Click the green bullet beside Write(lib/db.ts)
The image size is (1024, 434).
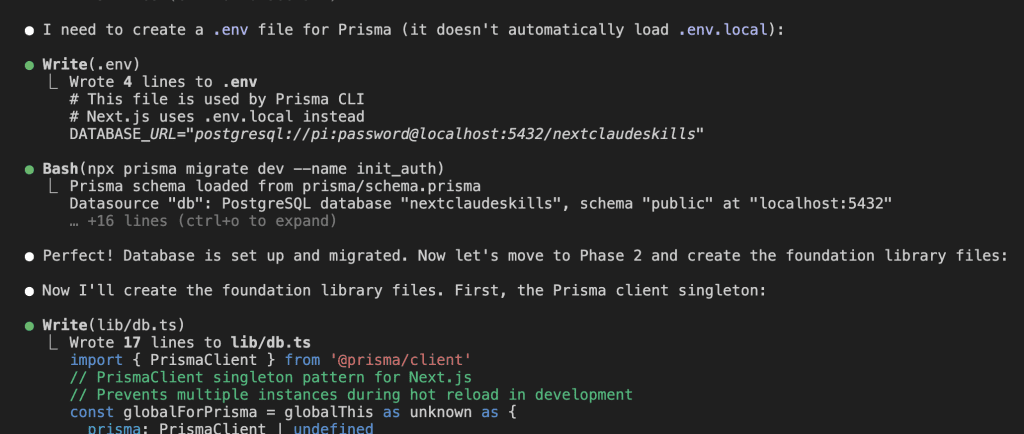[x=30, y=325]
